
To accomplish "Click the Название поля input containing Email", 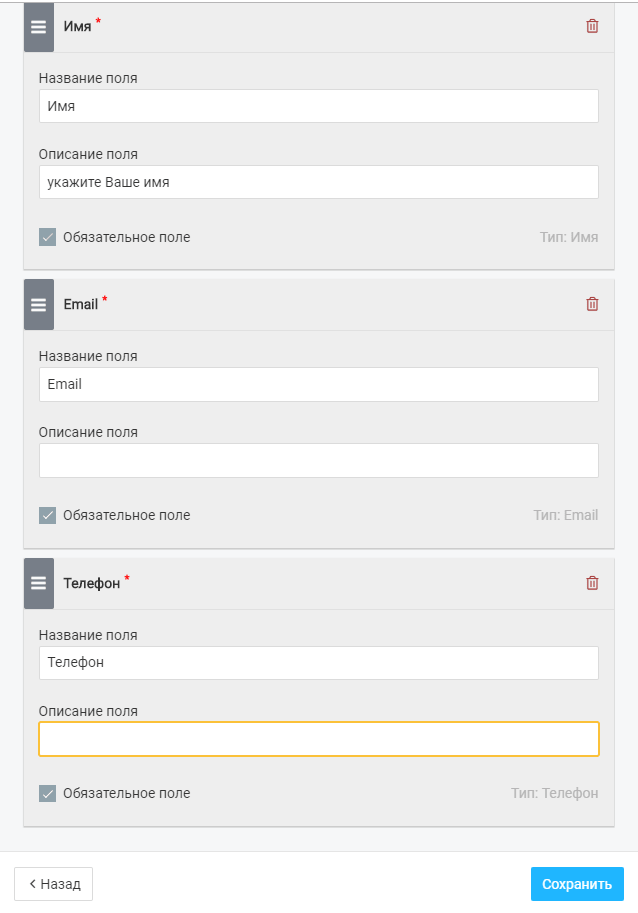I will (318, 384).
